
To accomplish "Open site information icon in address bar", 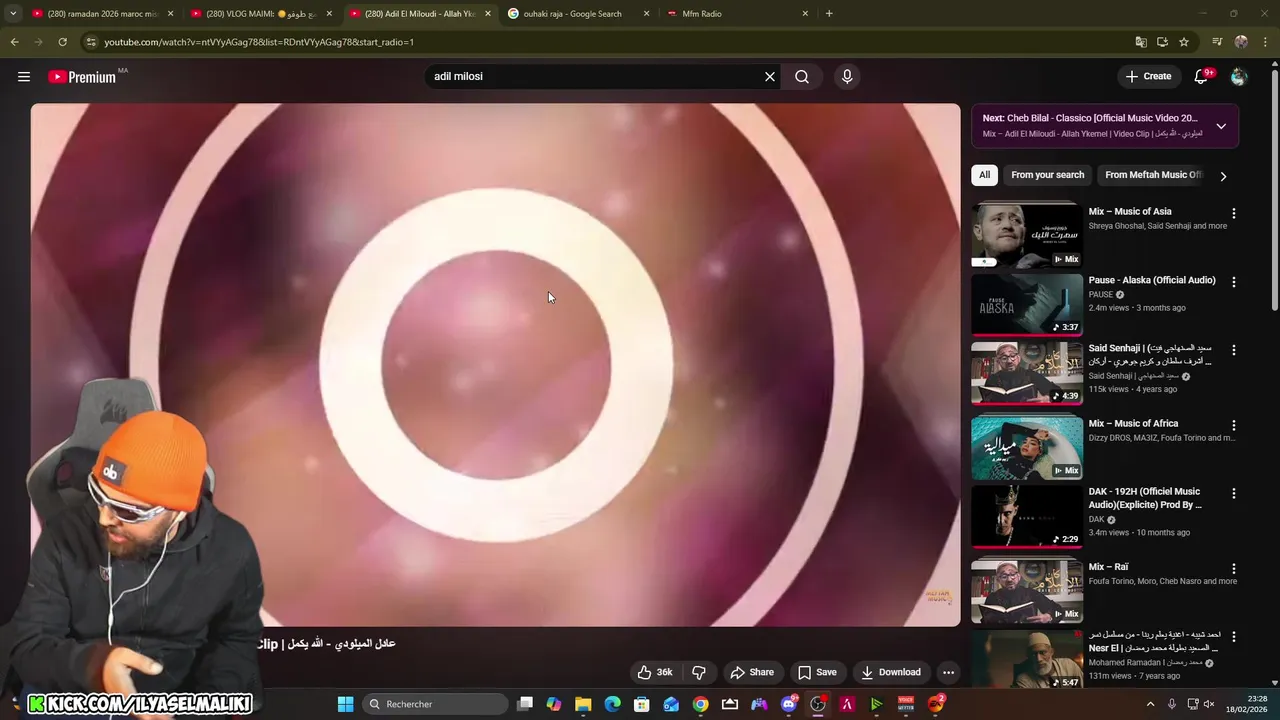I will [91, 42].
